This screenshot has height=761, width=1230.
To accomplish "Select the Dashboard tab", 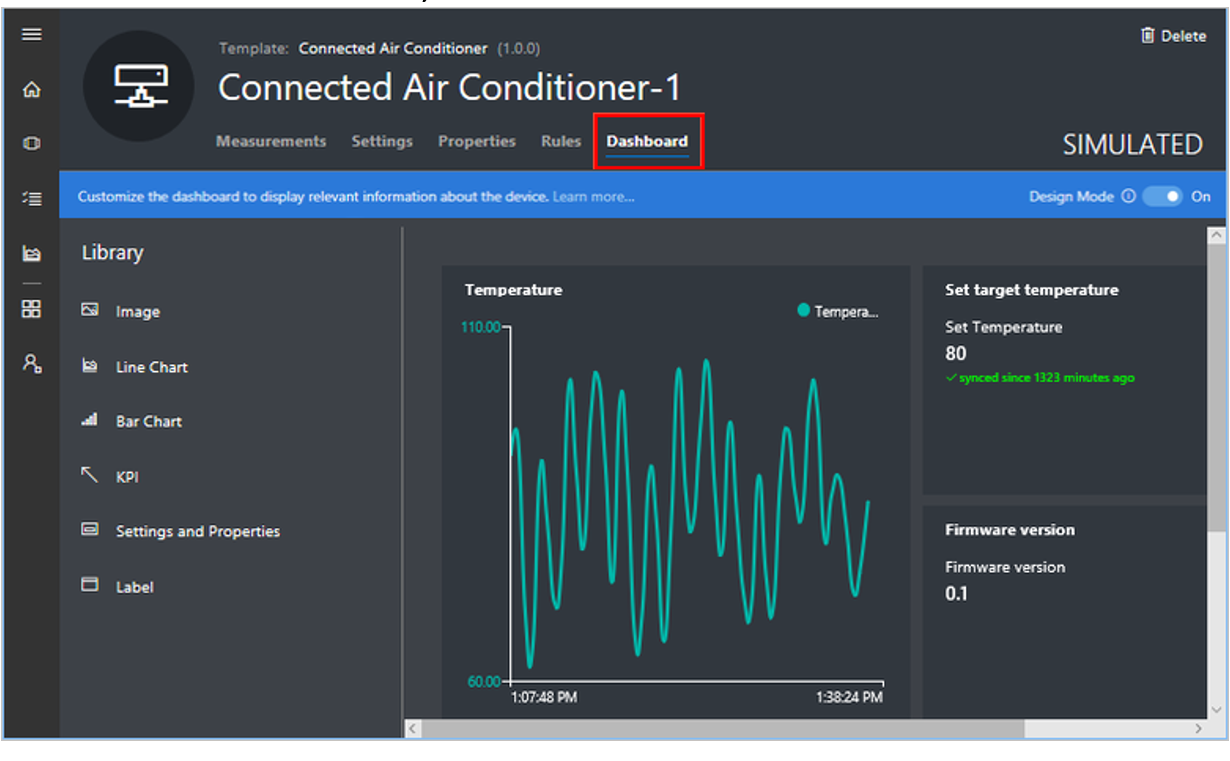I will tap(647, 141).
